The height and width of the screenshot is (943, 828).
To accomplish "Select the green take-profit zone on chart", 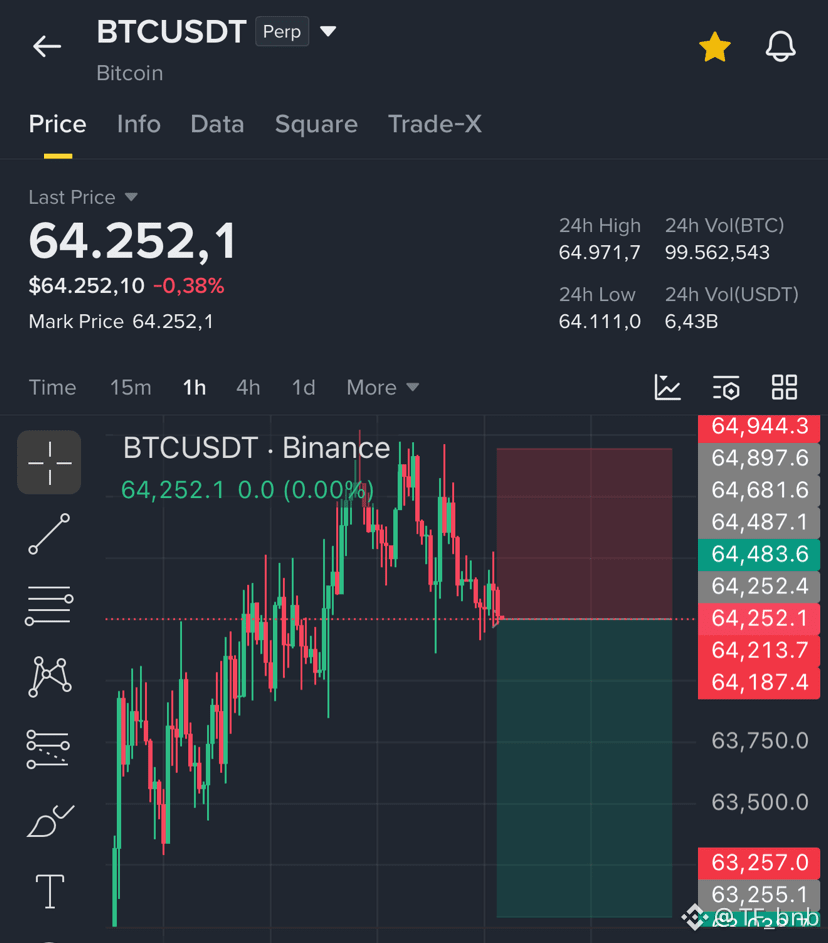I will [584, 768].
